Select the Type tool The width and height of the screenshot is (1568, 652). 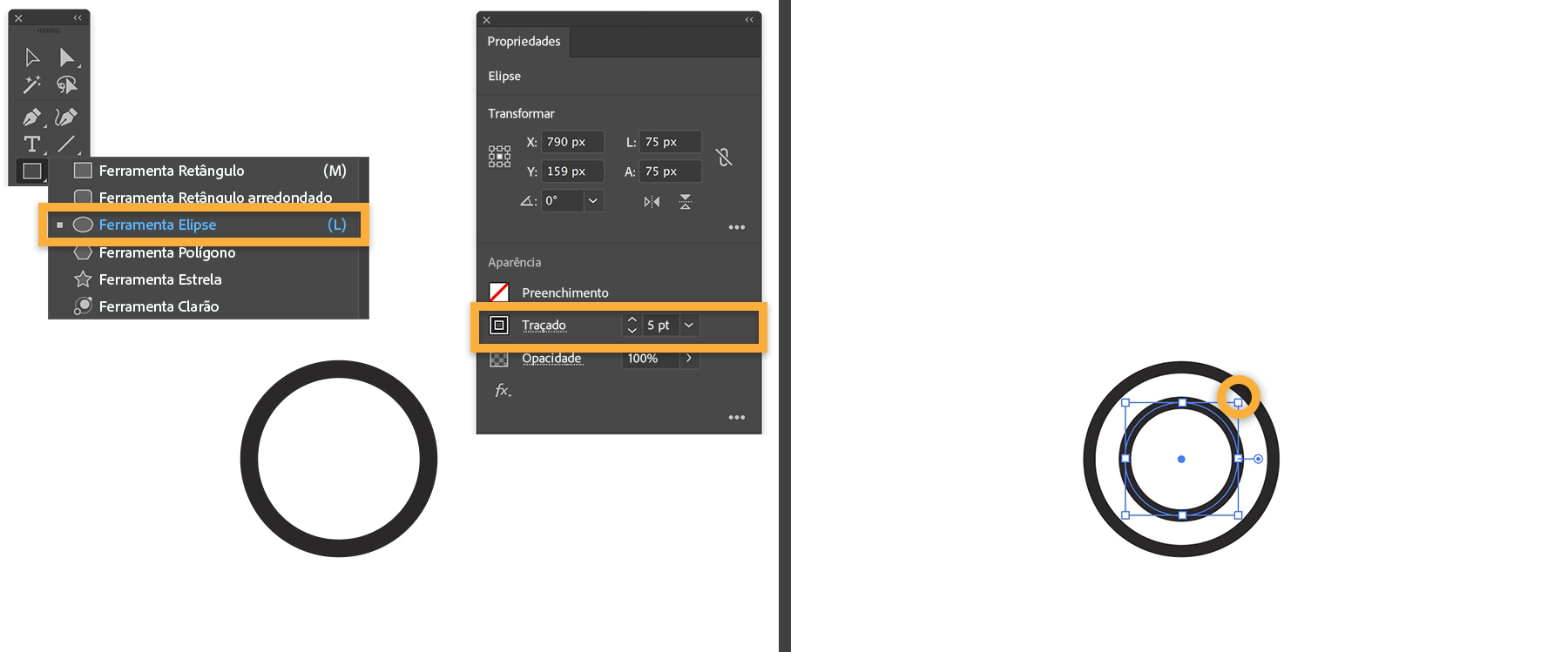32,144
